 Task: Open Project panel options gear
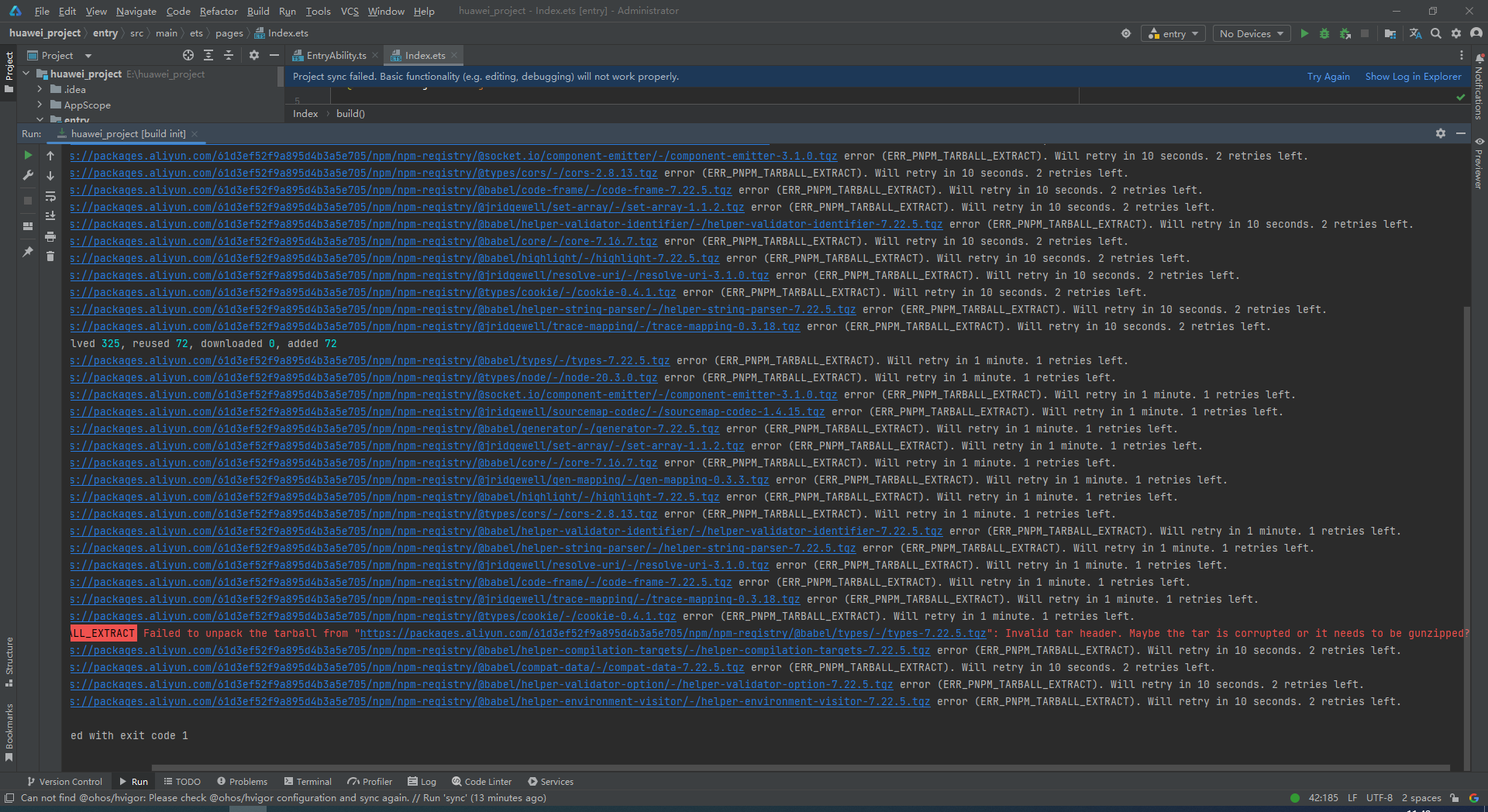tap(254, 55)
